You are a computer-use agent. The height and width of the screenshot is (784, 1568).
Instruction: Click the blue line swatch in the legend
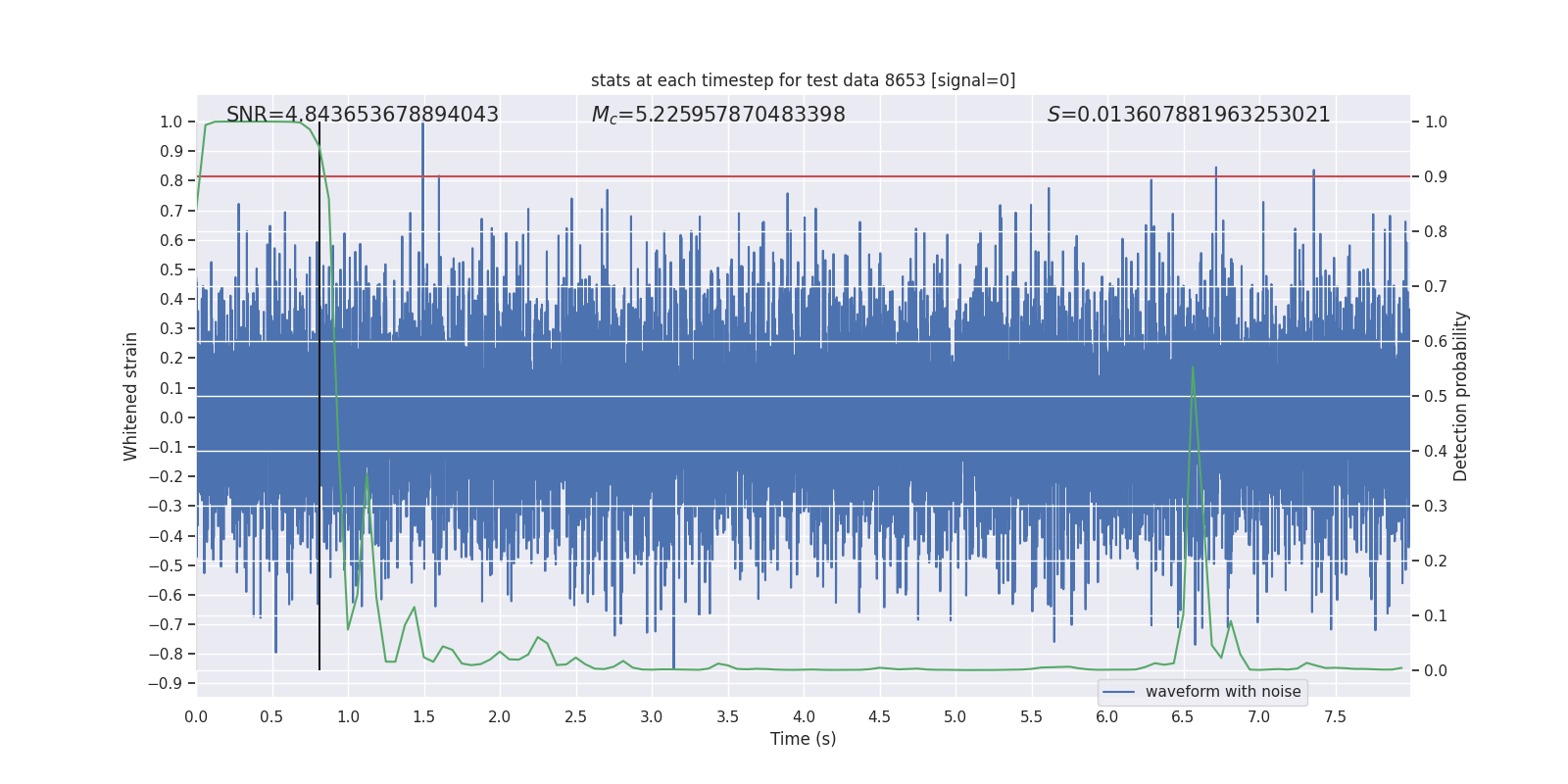tap(1118, 692)
